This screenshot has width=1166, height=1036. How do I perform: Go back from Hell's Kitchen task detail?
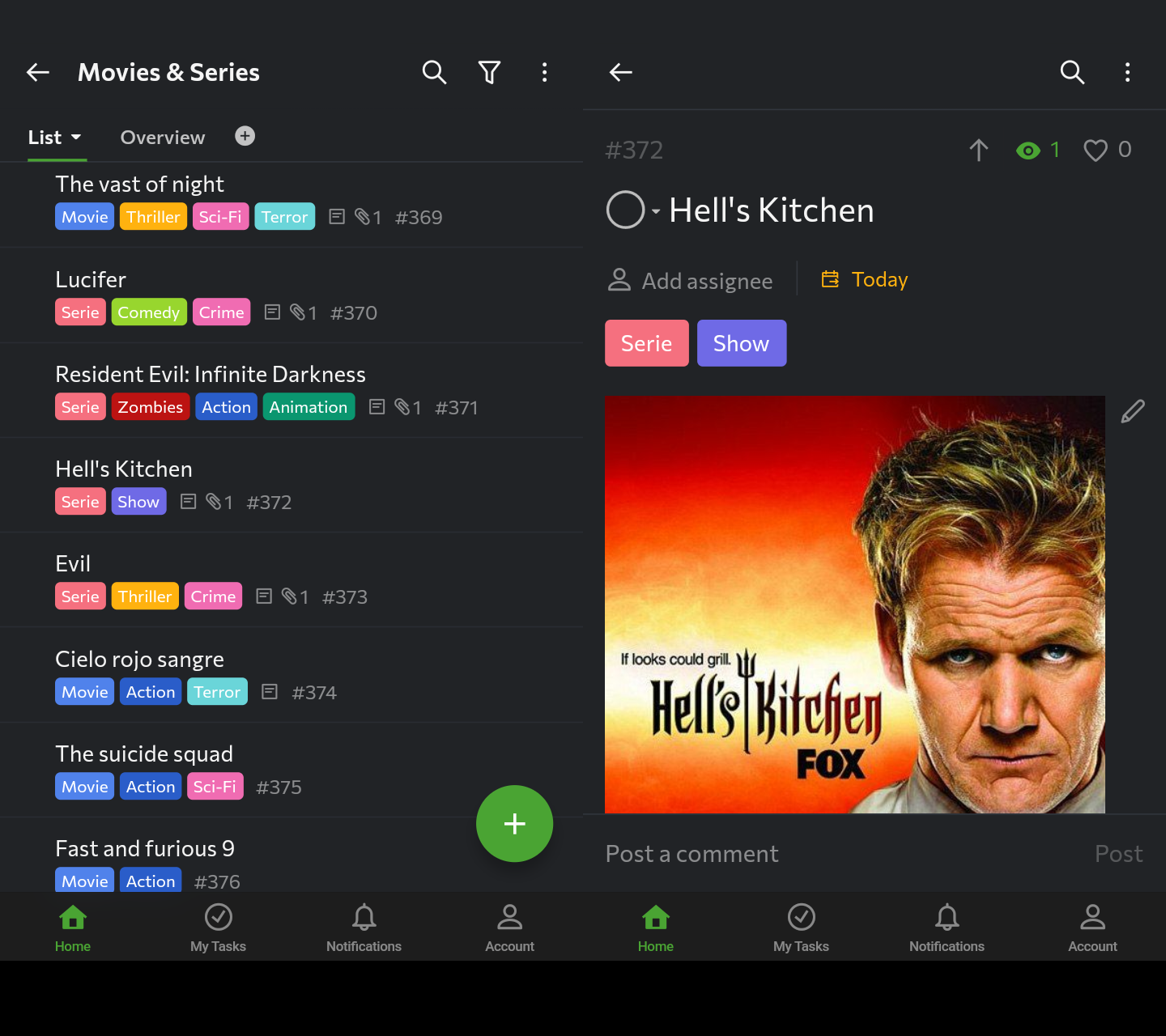pos(621,73)
